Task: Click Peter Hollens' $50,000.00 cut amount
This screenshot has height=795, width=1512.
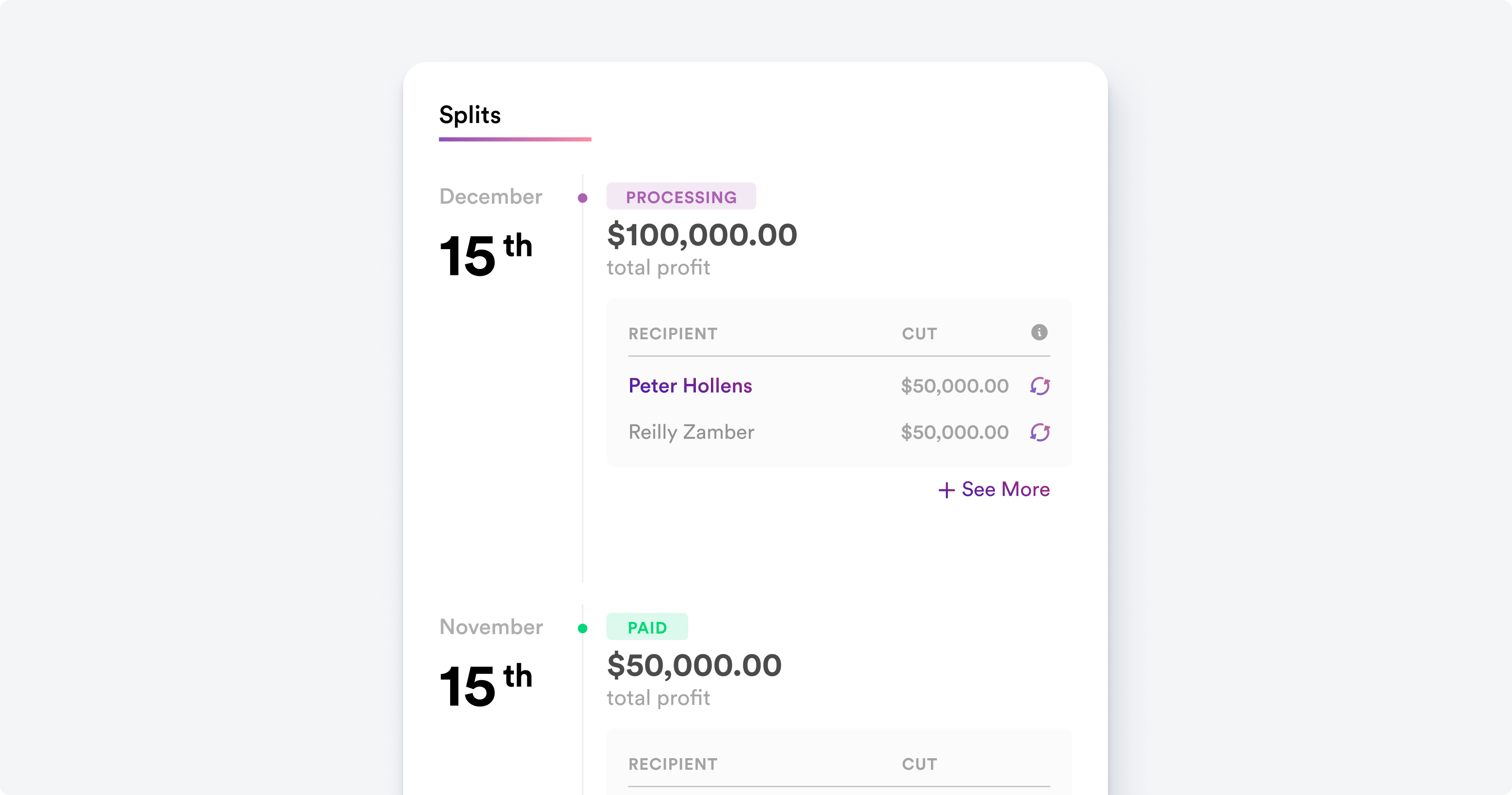Action: (x=954, y=386)
